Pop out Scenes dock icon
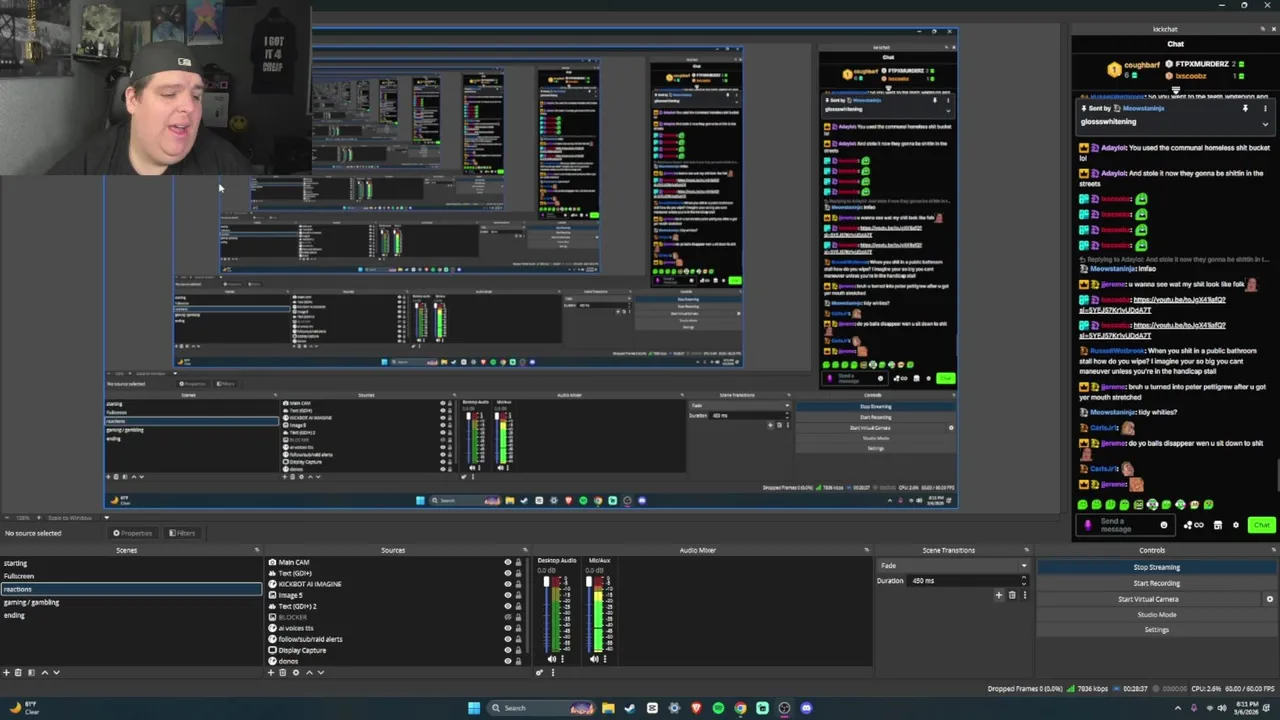This screenshot has width=1280, height=720. coord(256,550)
